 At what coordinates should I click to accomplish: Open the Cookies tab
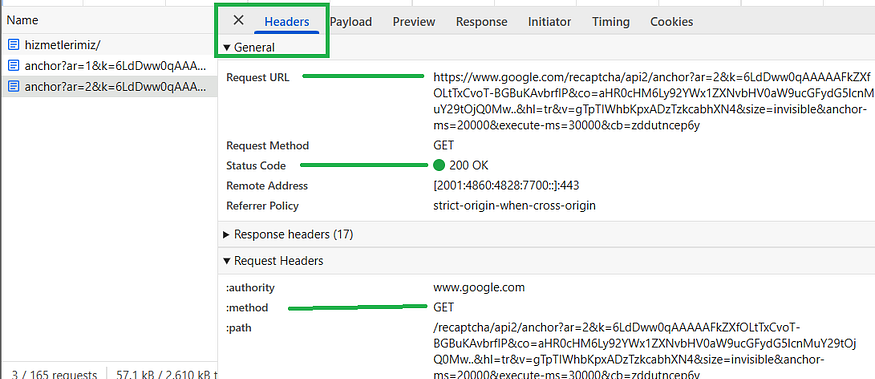click(671, 22)
